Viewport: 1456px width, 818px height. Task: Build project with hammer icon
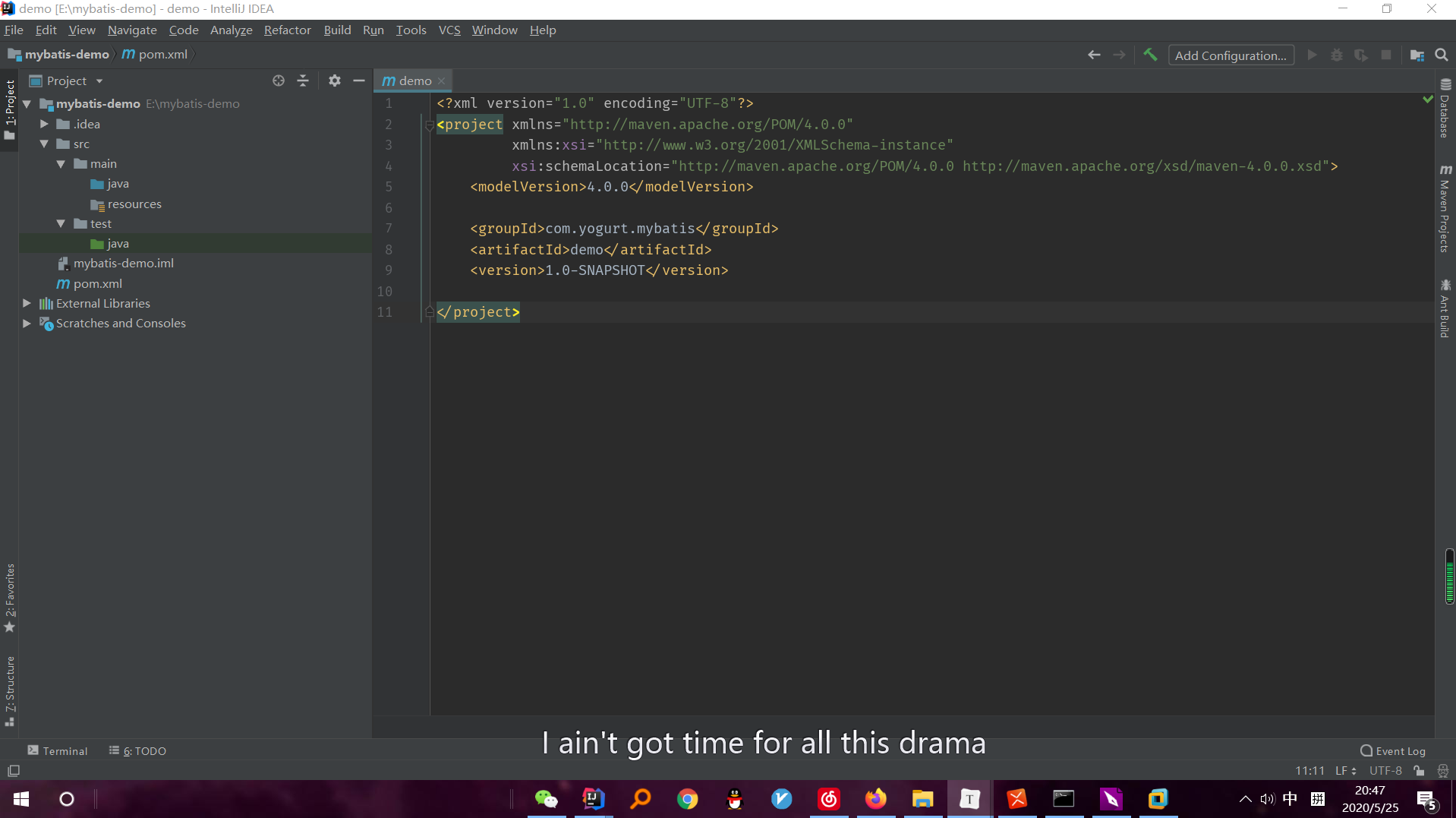[x=1150, y=55]
